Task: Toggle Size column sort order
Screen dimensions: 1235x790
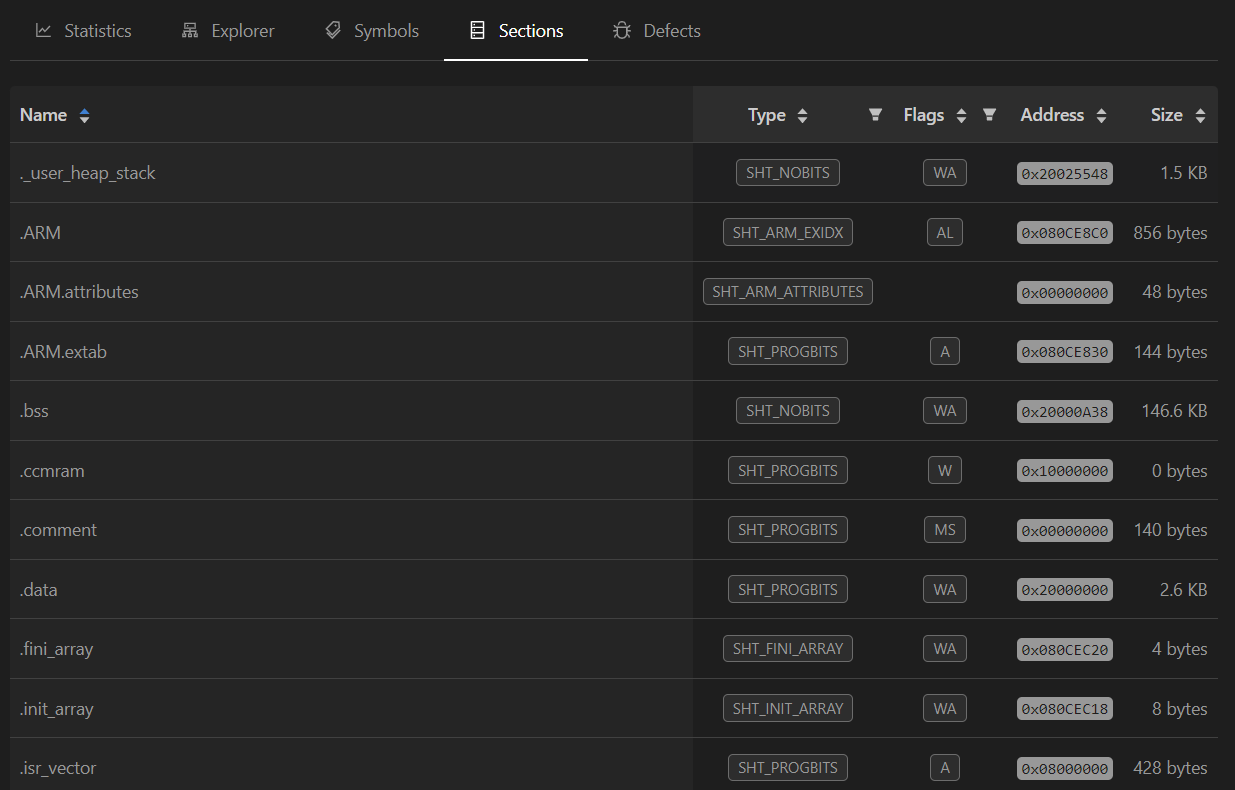Action: [1200, 116]
